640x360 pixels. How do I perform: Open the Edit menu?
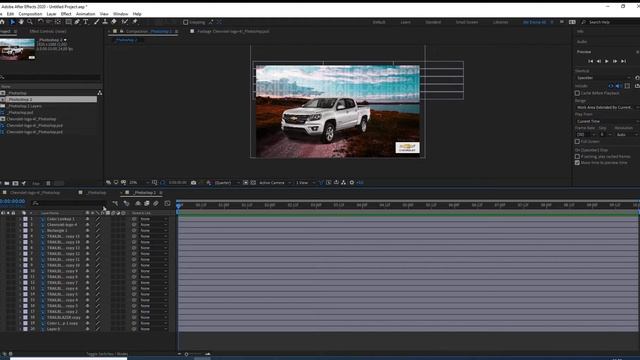(10, 14)
